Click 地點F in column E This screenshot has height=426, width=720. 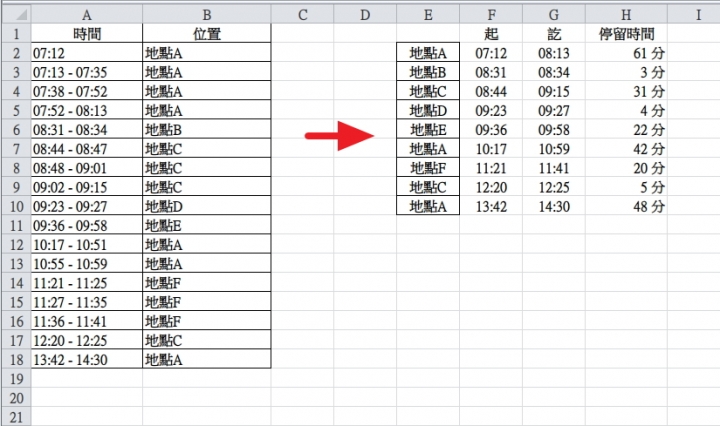(428, 168)
